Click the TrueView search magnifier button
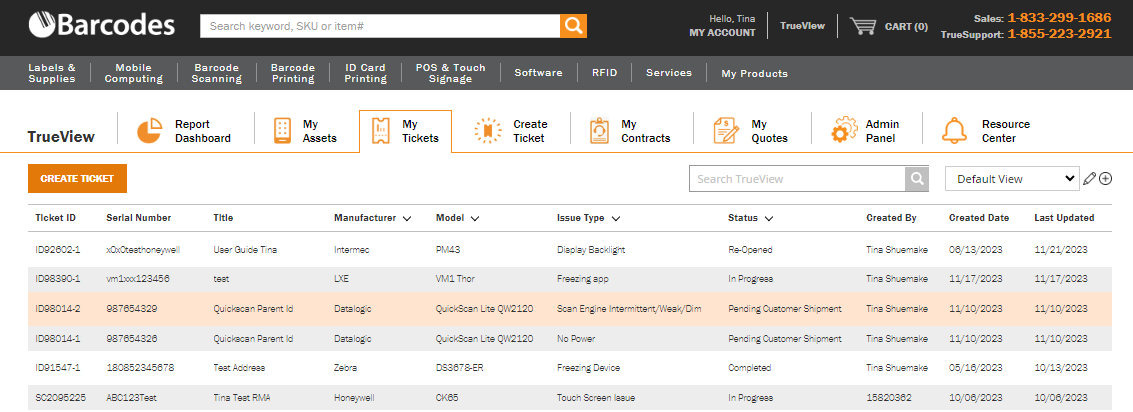1133x412 pixels. (917, 179)
